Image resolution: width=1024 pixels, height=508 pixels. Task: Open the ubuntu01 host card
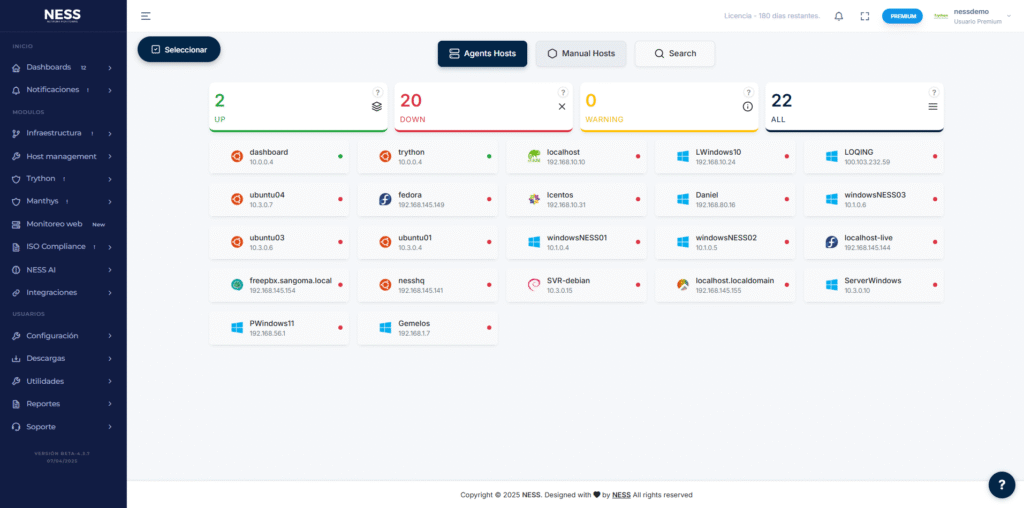pyautogui.click(x=428, y=242)
